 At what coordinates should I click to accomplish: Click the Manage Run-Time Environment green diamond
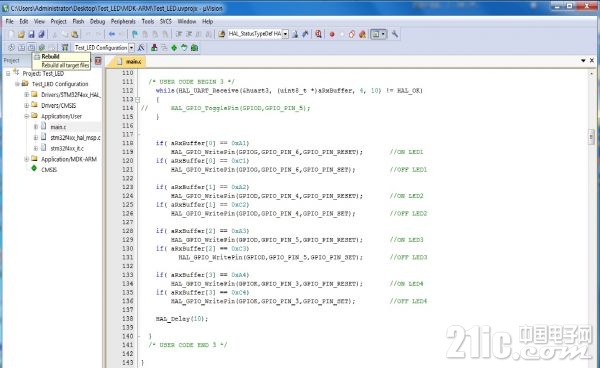pos(174,48)
